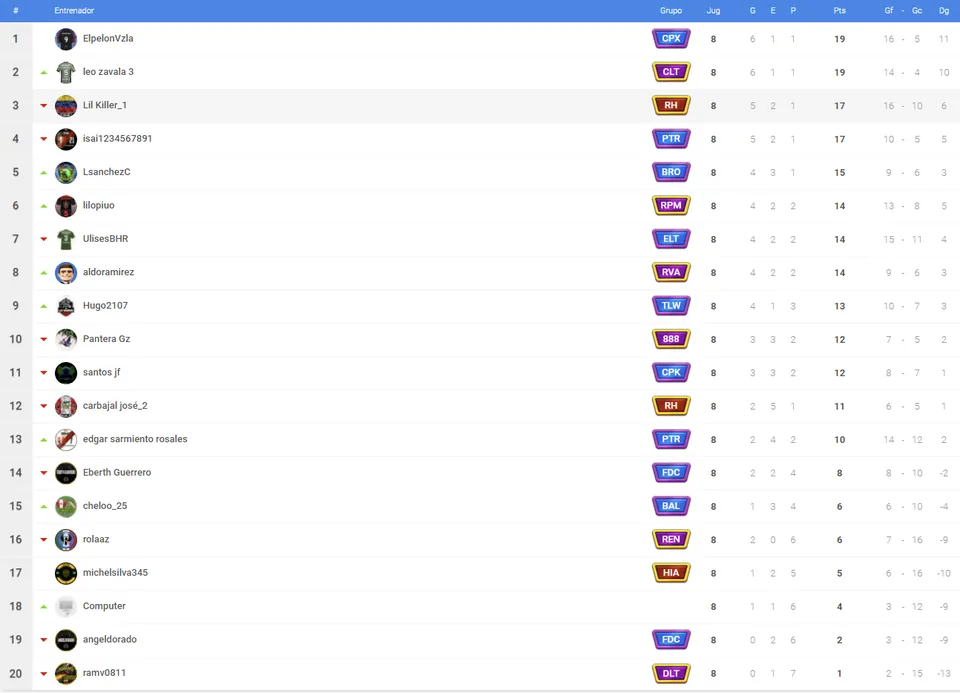Click the Entrenador column header
The image size is (960, 693).
[x=74, y=10]
